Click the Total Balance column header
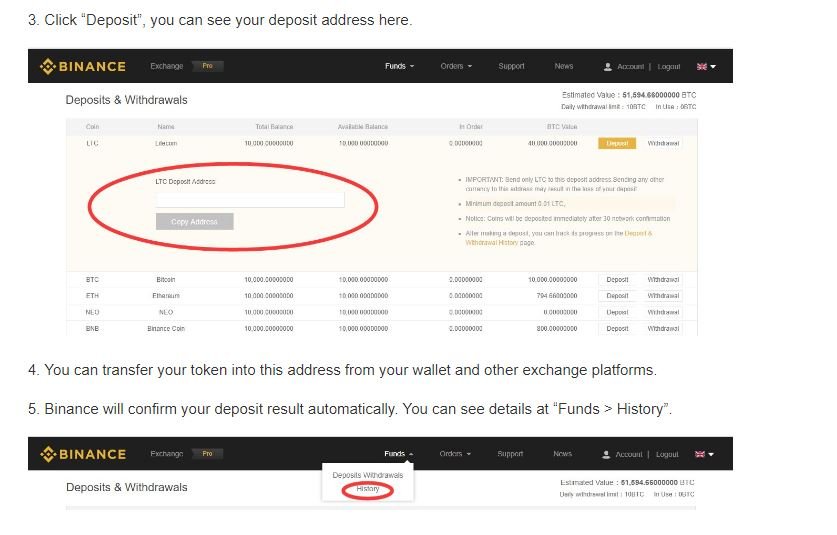Viewport: 837px width, 535px height. (274, 127)
